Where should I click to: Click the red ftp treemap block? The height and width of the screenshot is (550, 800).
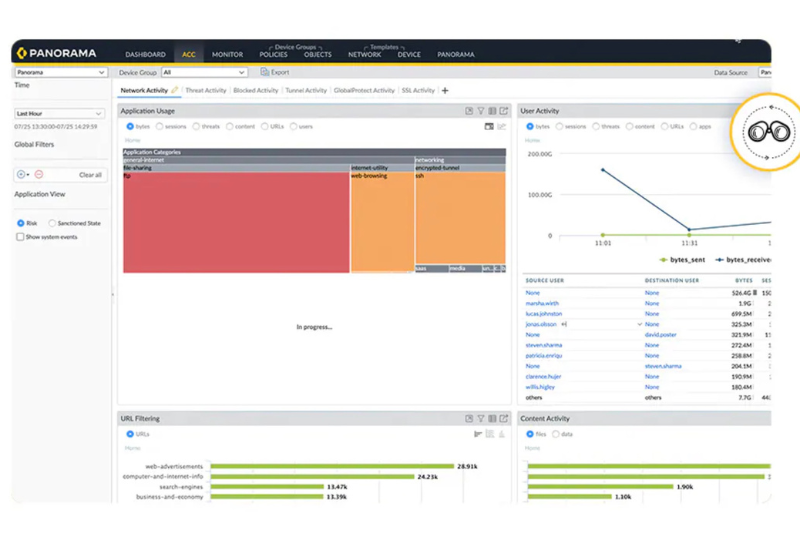tap(235, 222)
